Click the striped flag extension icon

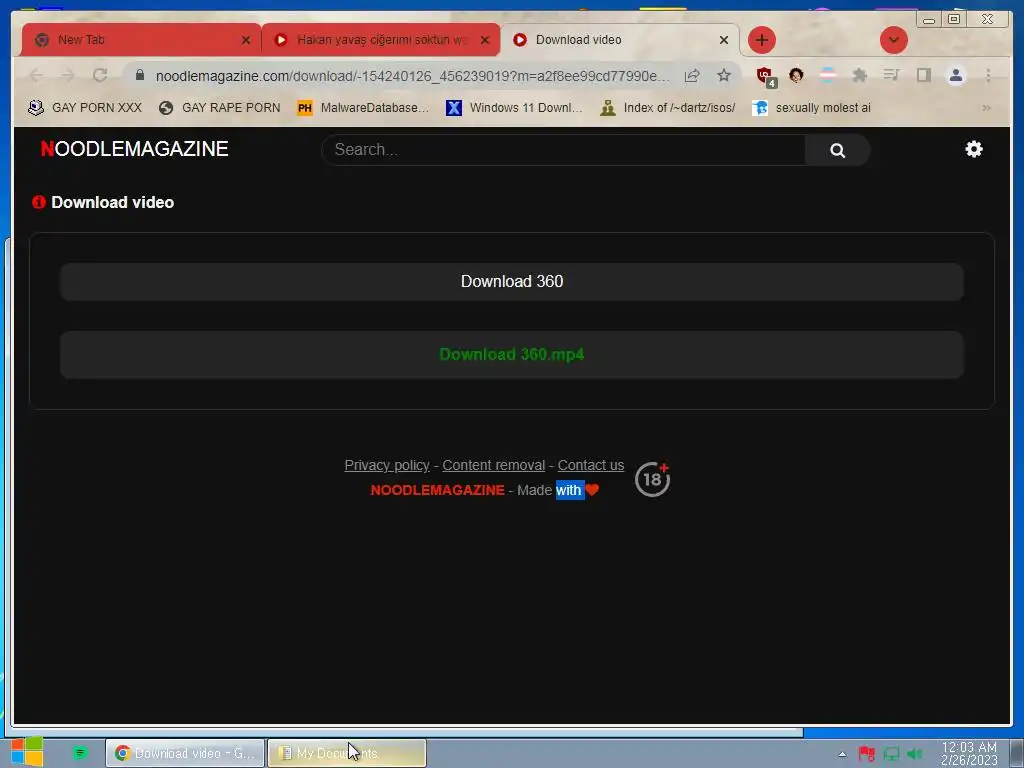click(827, 75)
